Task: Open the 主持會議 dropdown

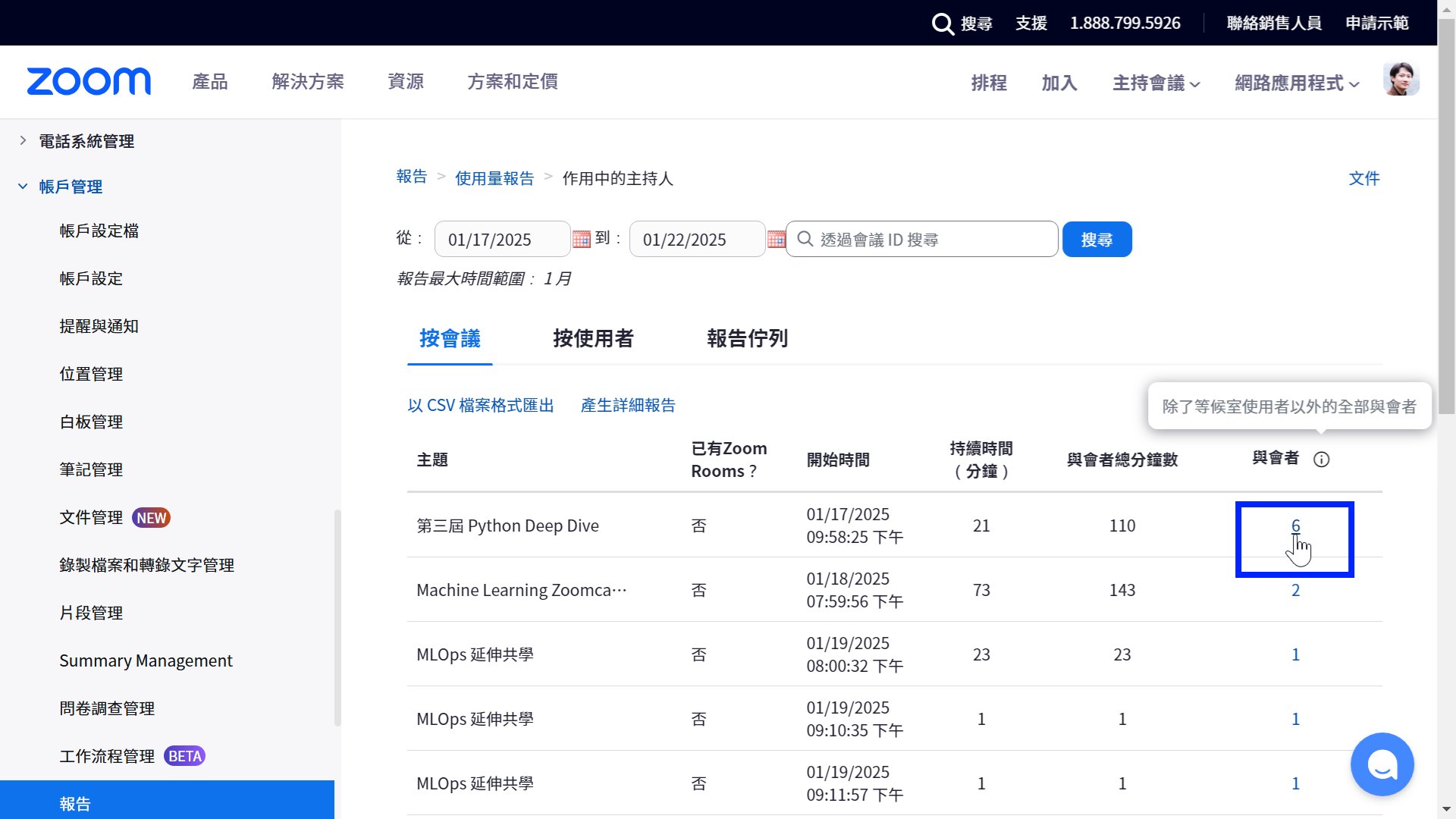Action: click(1156, 83)
